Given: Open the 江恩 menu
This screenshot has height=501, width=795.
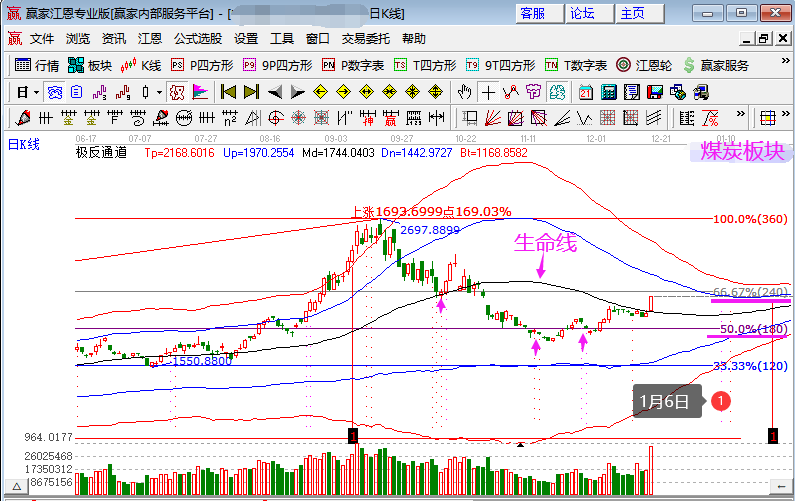Looking at the screenshot, I should point(150,39).
